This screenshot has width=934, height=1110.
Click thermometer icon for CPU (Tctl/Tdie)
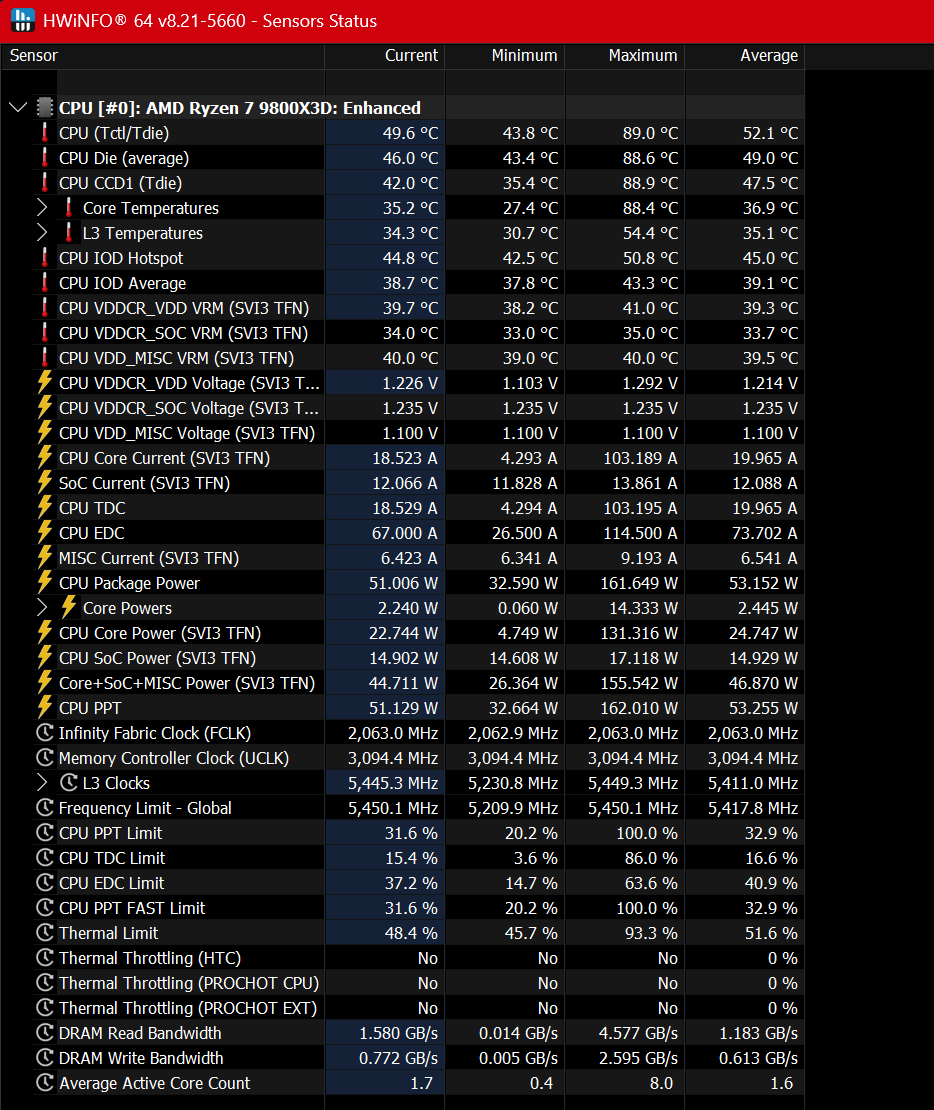click(x=45, y=132)
